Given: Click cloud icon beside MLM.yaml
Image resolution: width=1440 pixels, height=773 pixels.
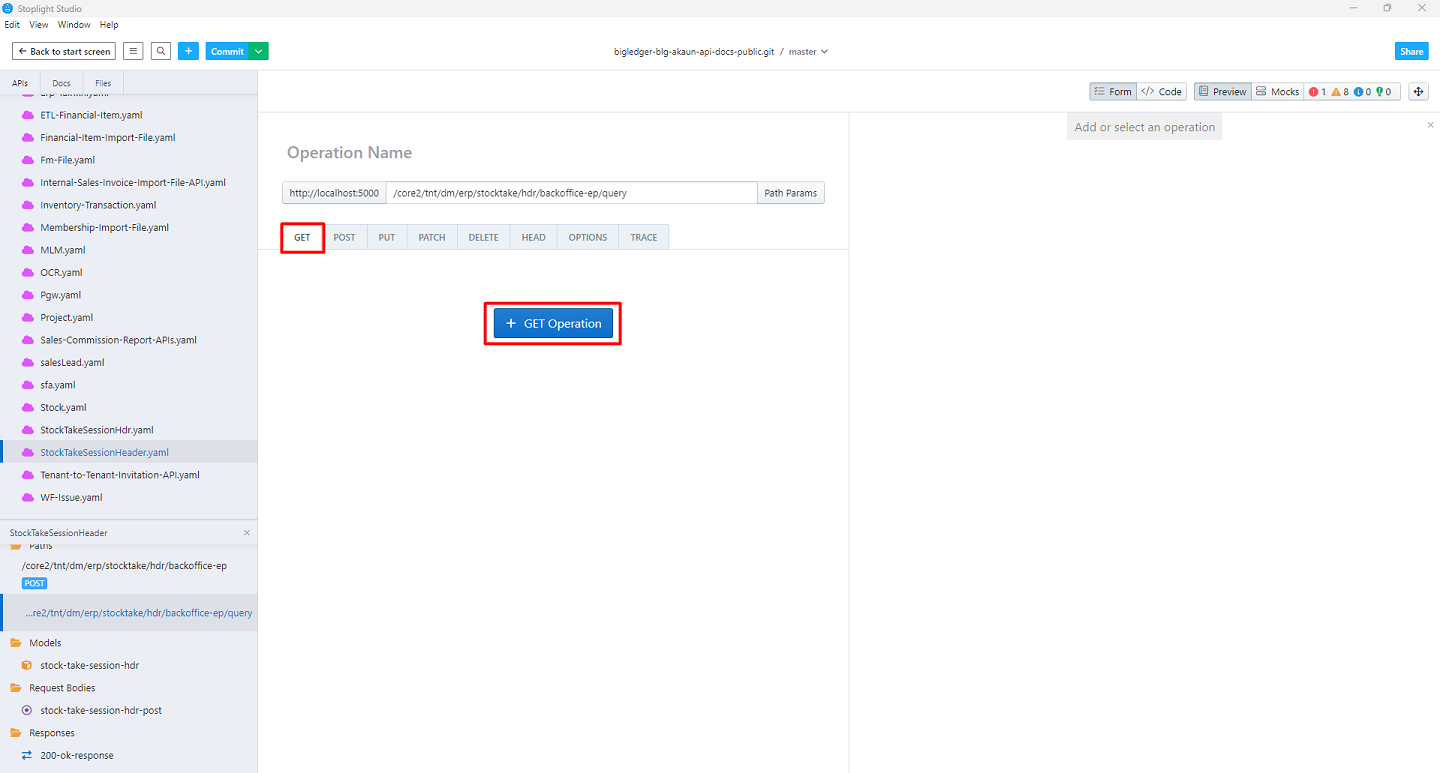Looking at the screenshot, I should pyautogui.click(x=28, y=250).
